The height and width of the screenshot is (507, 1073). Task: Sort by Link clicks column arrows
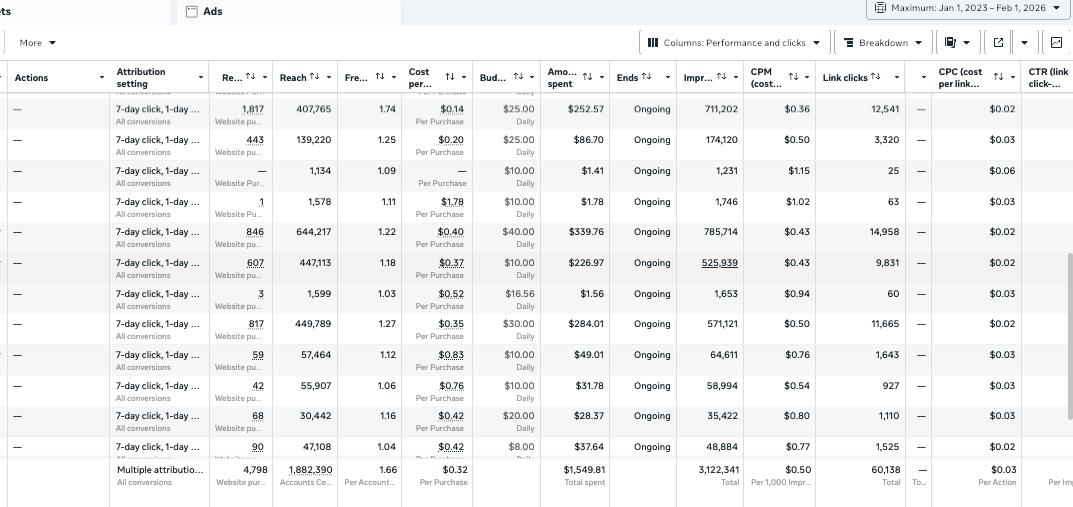tap(876, 77)
